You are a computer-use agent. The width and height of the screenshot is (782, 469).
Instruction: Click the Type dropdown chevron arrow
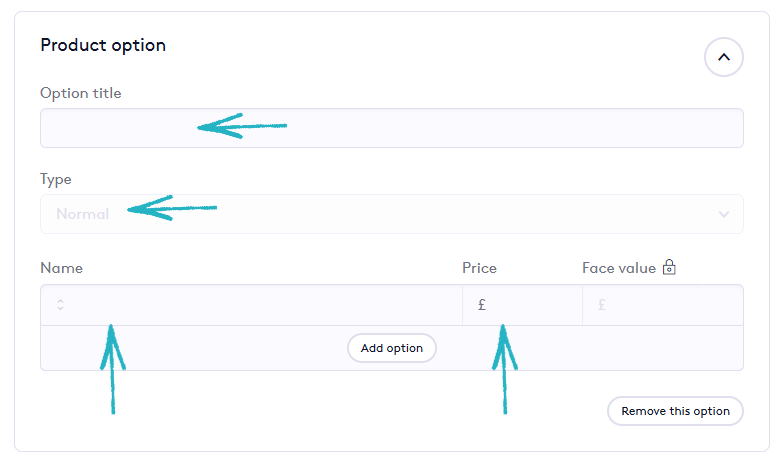point(724,214)
